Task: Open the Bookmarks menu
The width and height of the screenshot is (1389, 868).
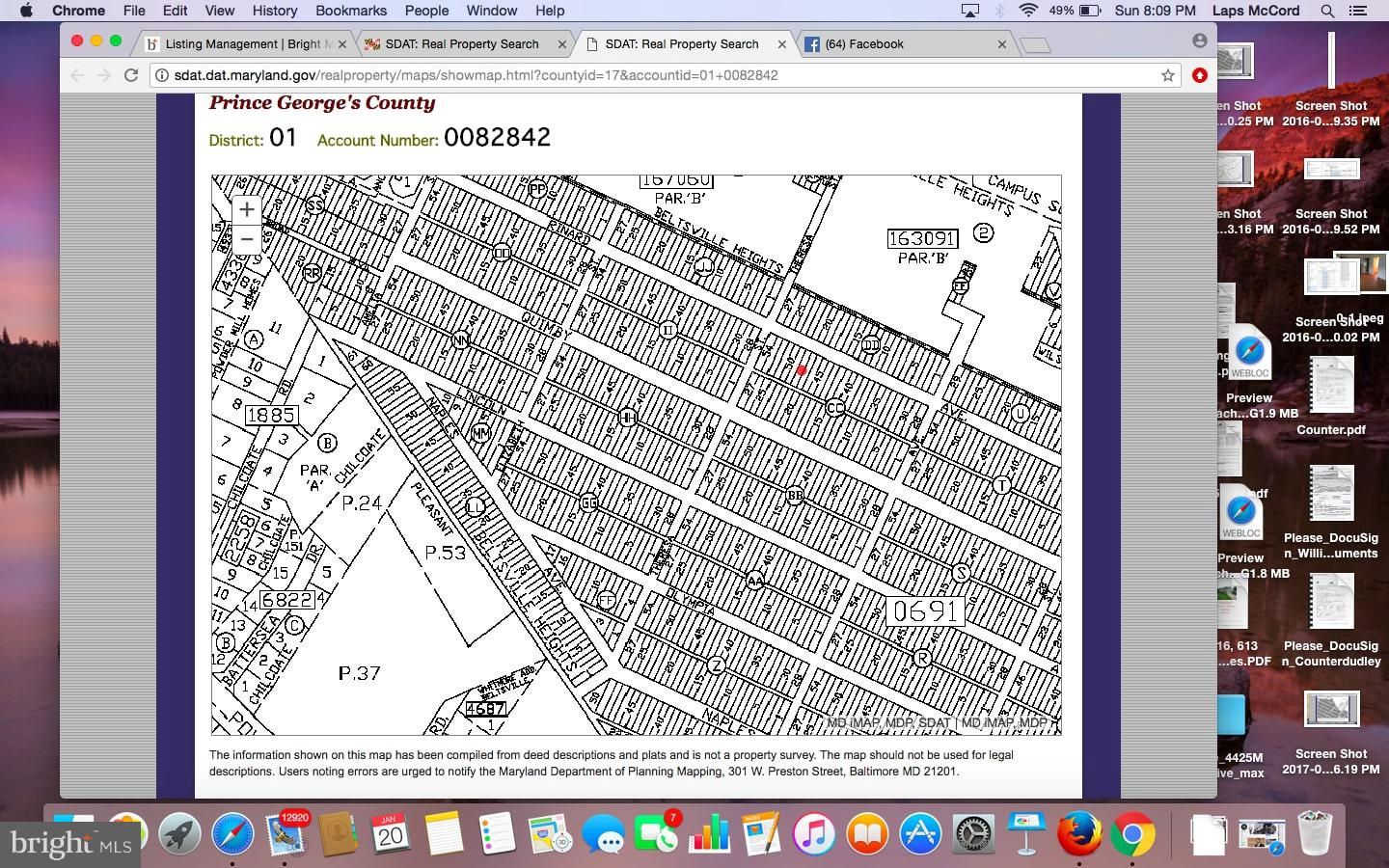Action: pos(351,11)
